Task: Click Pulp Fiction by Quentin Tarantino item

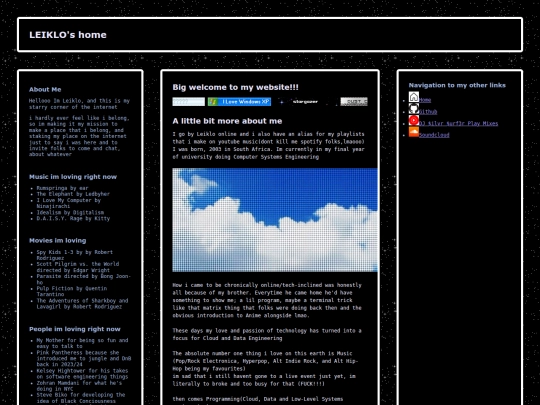Action: click(x=72, y=291)
